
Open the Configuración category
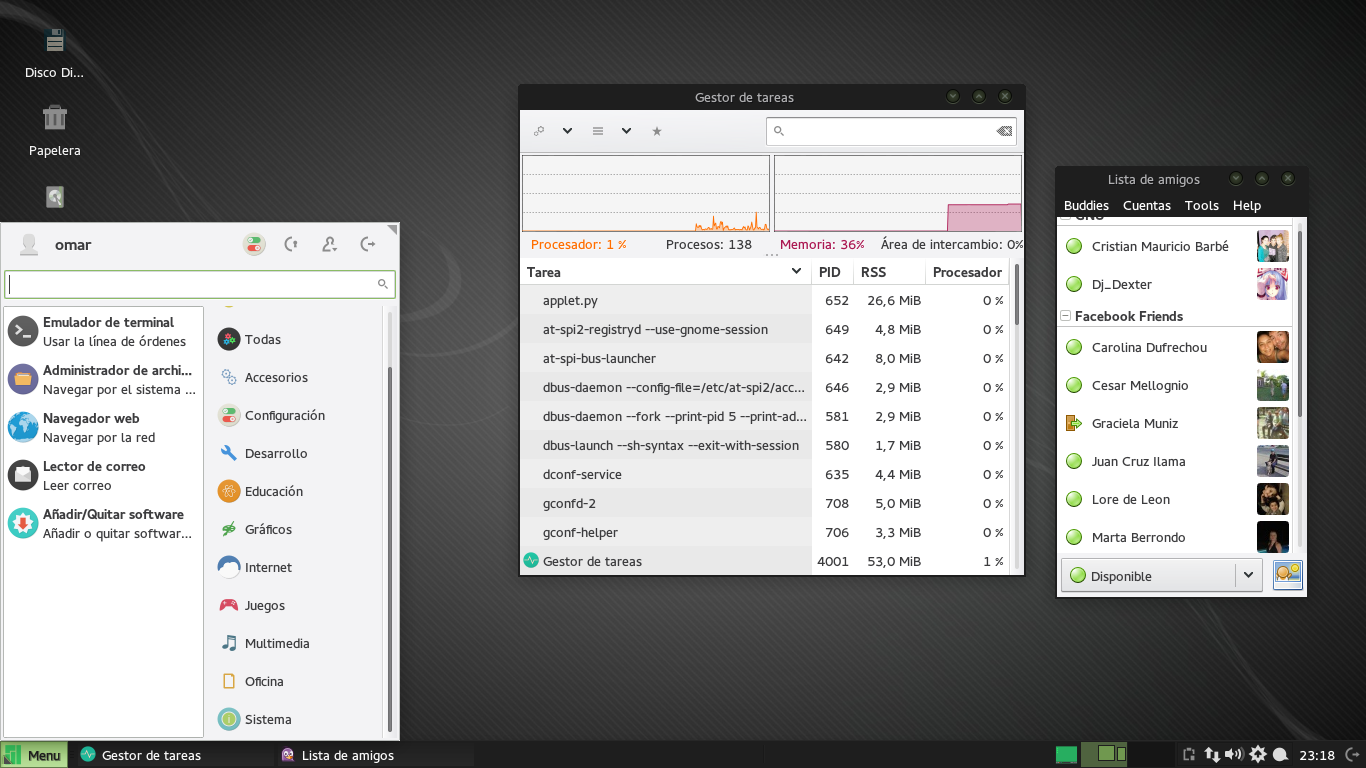tap(298, 415)
